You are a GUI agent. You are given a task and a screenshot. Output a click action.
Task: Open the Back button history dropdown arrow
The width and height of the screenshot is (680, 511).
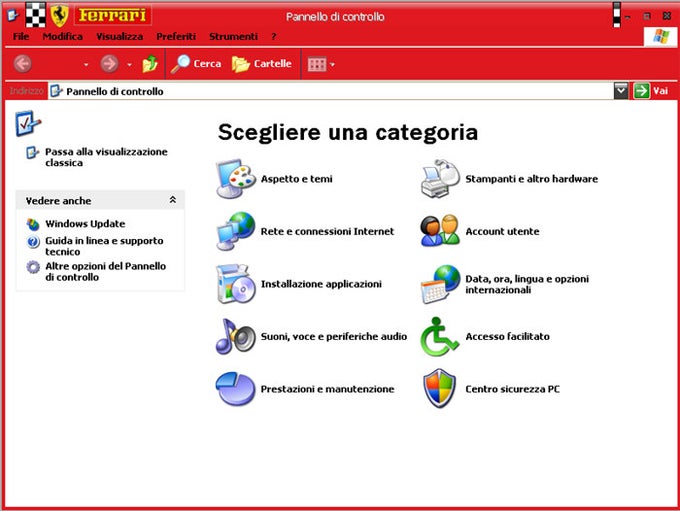pyautogui.click(x=86, y=65)
